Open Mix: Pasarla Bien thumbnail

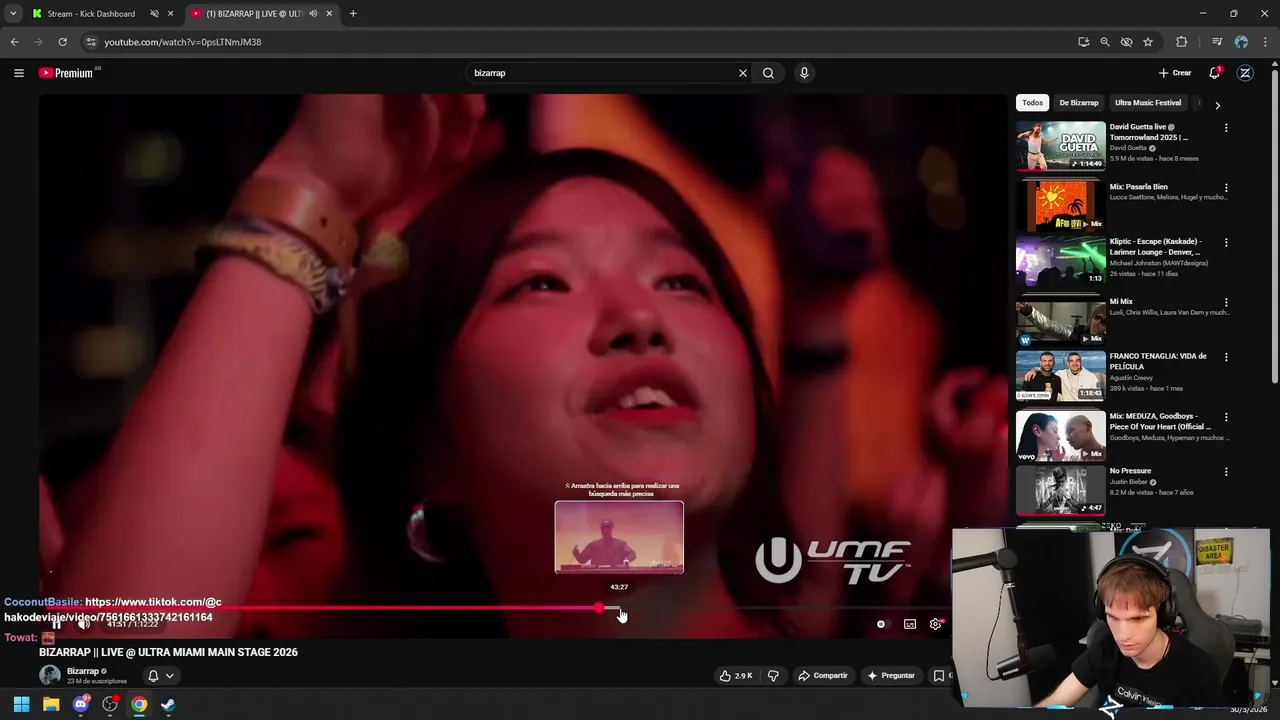(1061, 206)
